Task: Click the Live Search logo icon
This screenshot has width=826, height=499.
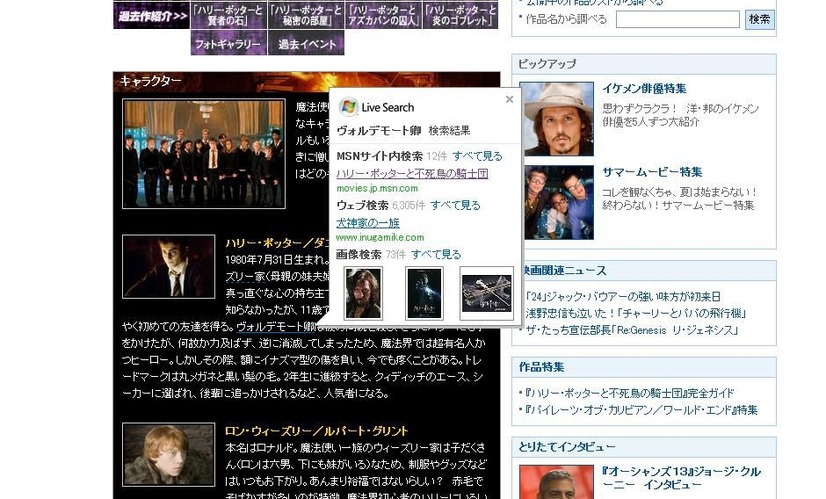Action: coord(348,107)
